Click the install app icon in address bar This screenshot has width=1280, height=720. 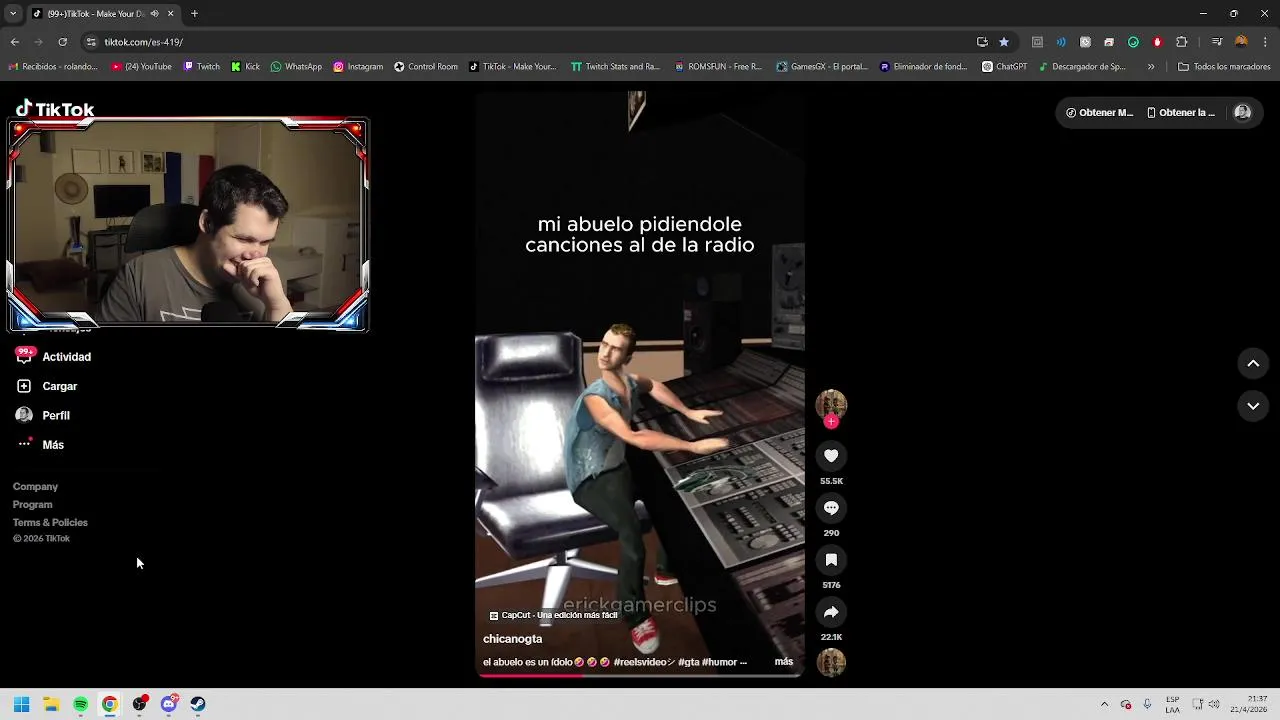(982, 42)
